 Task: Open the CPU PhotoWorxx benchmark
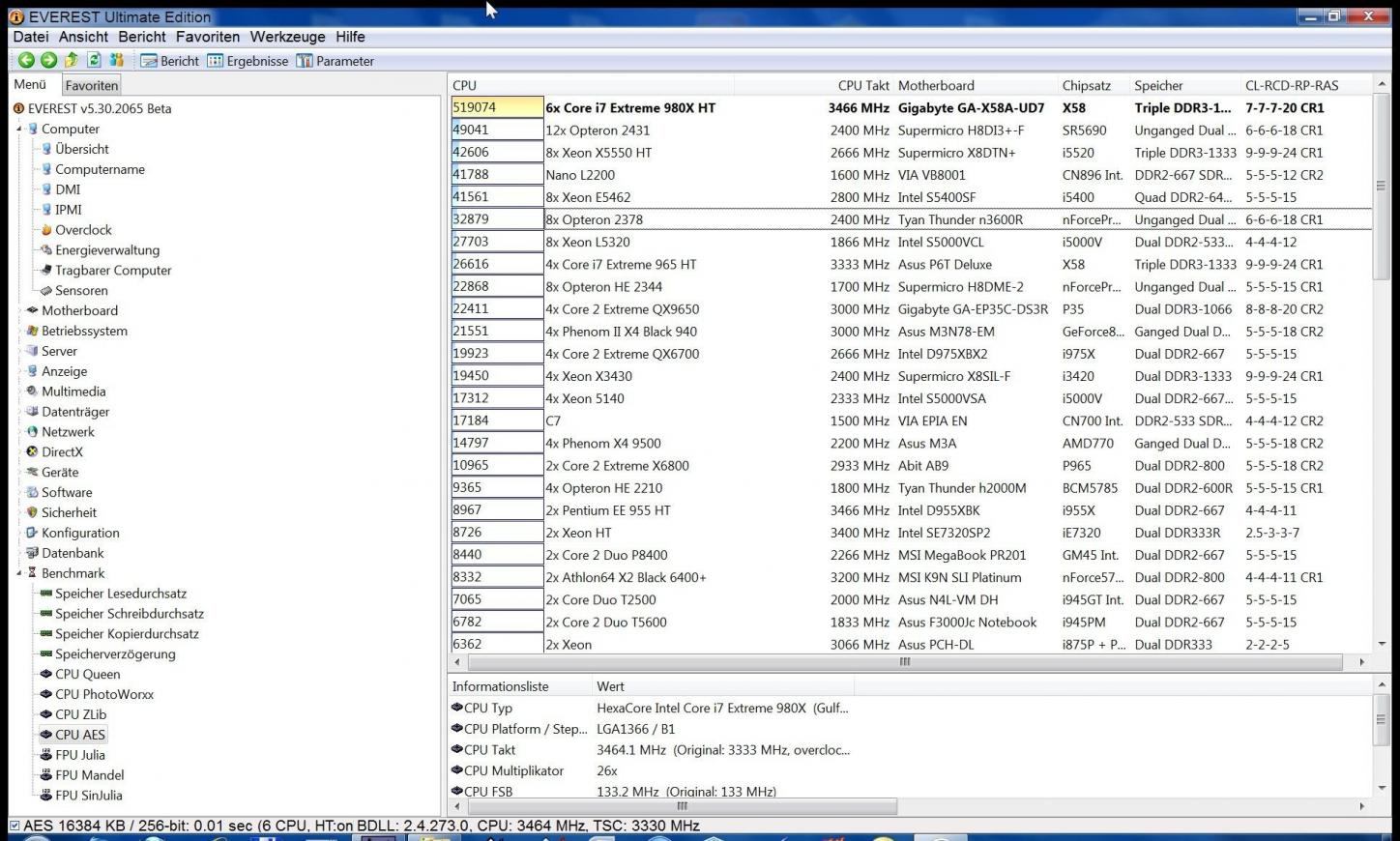pos(98,695)
